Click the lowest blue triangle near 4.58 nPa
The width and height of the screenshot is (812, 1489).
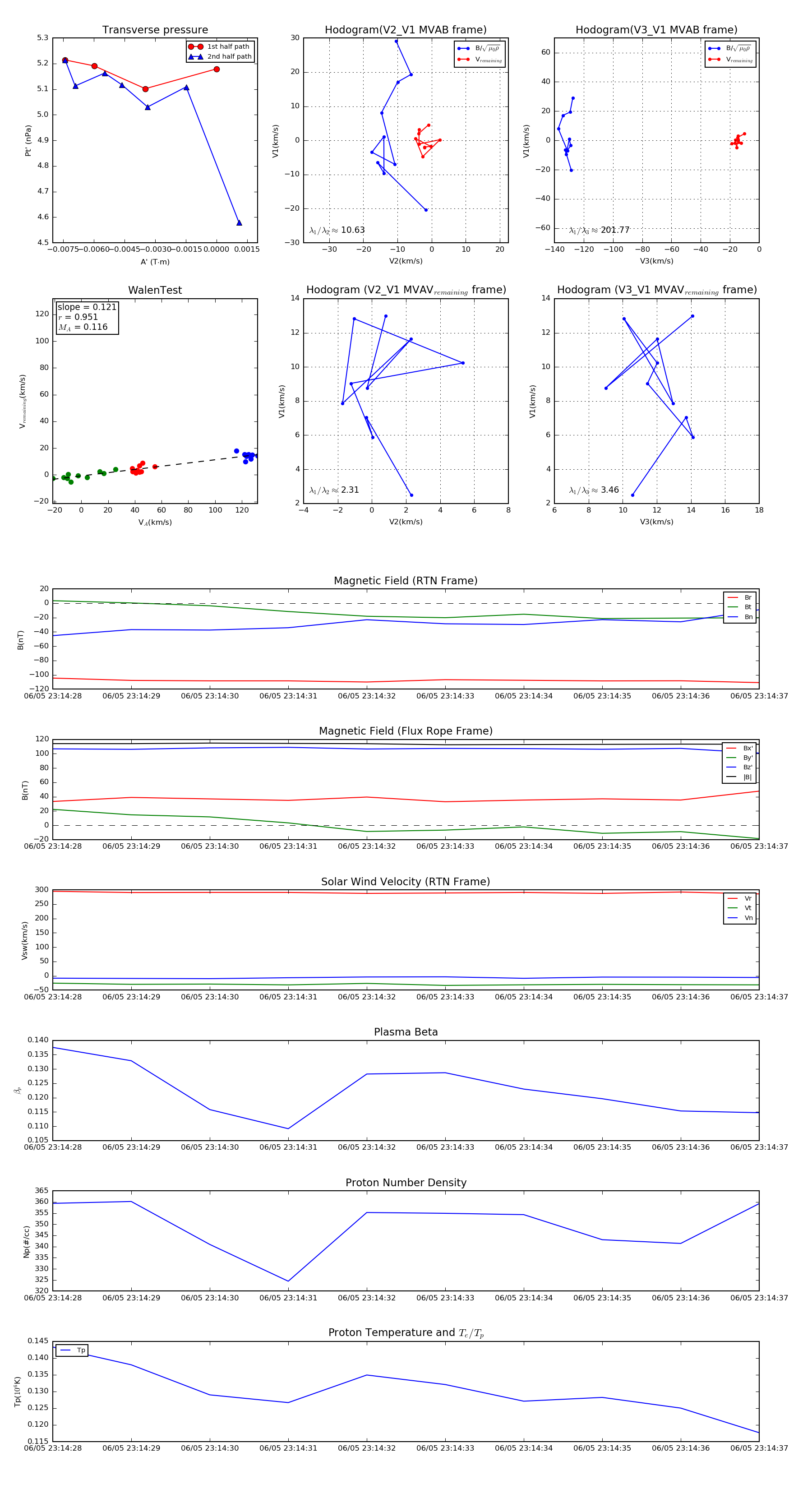[239, 222]
